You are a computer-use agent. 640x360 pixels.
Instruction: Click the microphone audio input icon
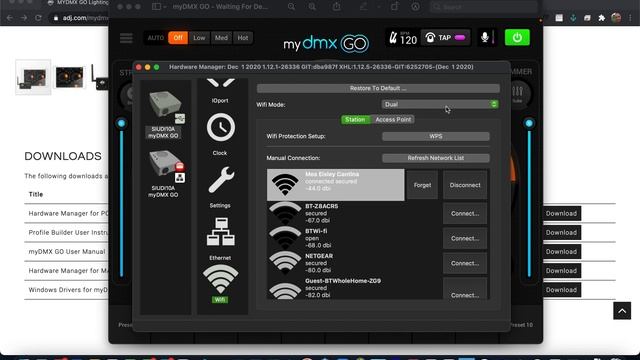click(484, 38)
